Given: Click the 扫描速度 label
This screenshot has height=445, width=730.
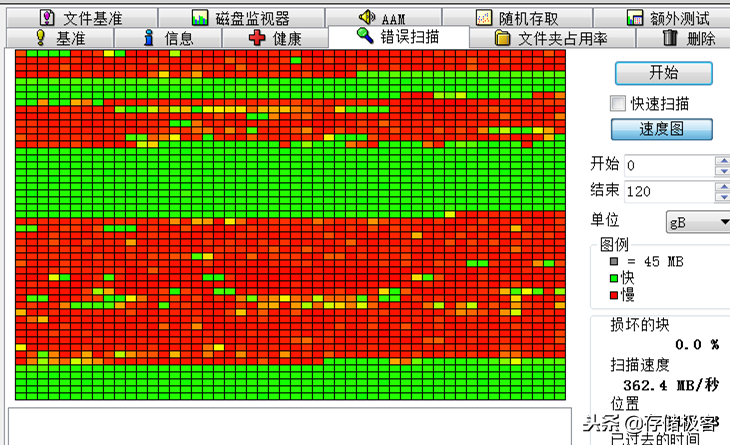Looking at the screenshot, I should [640, 365].
